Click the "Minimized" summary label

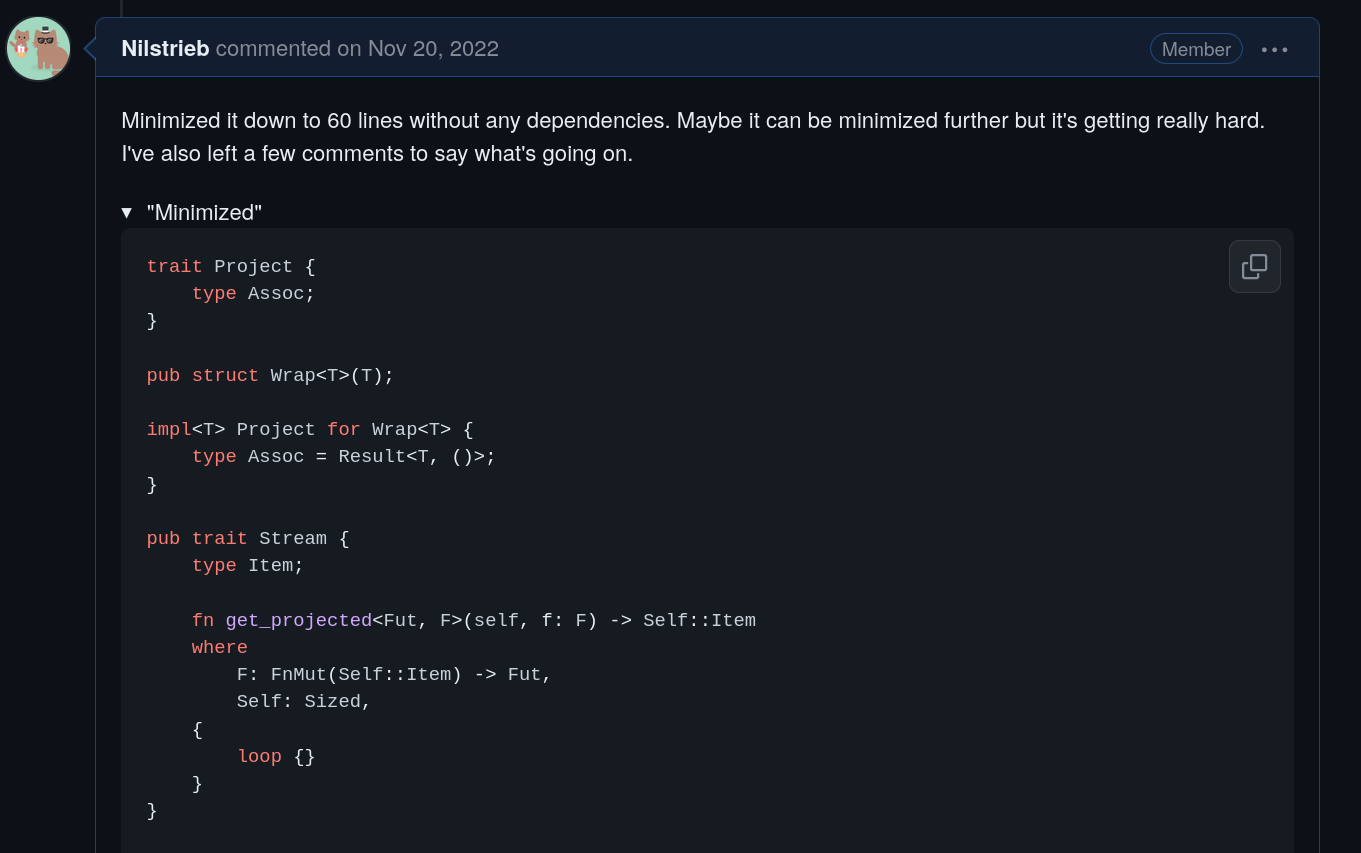tap(204, 213)
